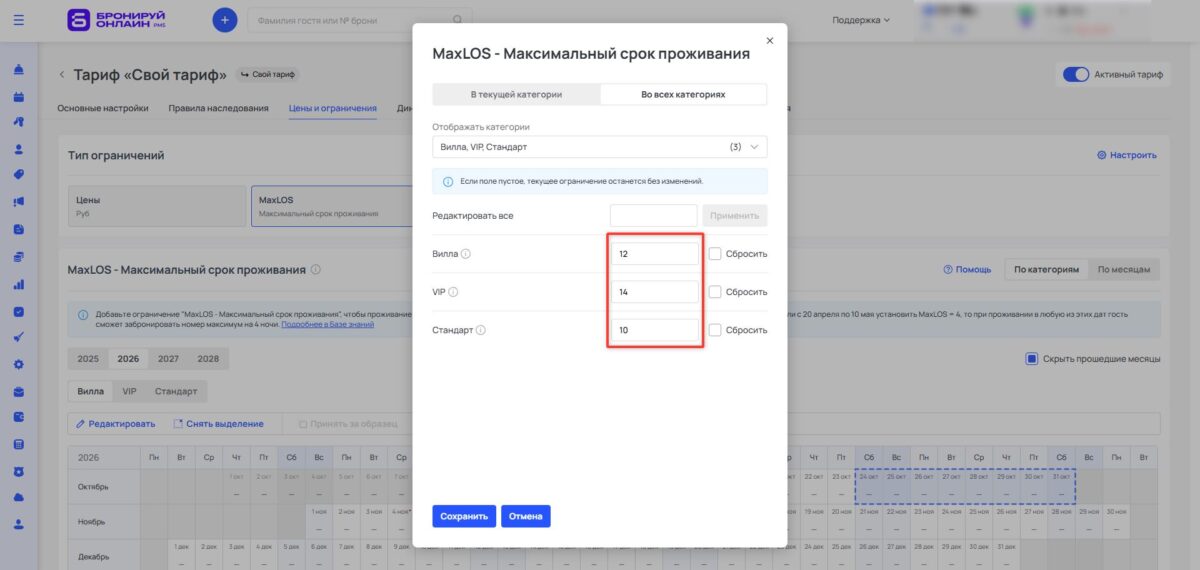
Task: Open Основные настройки tab
Action: (x=103, y=108)
